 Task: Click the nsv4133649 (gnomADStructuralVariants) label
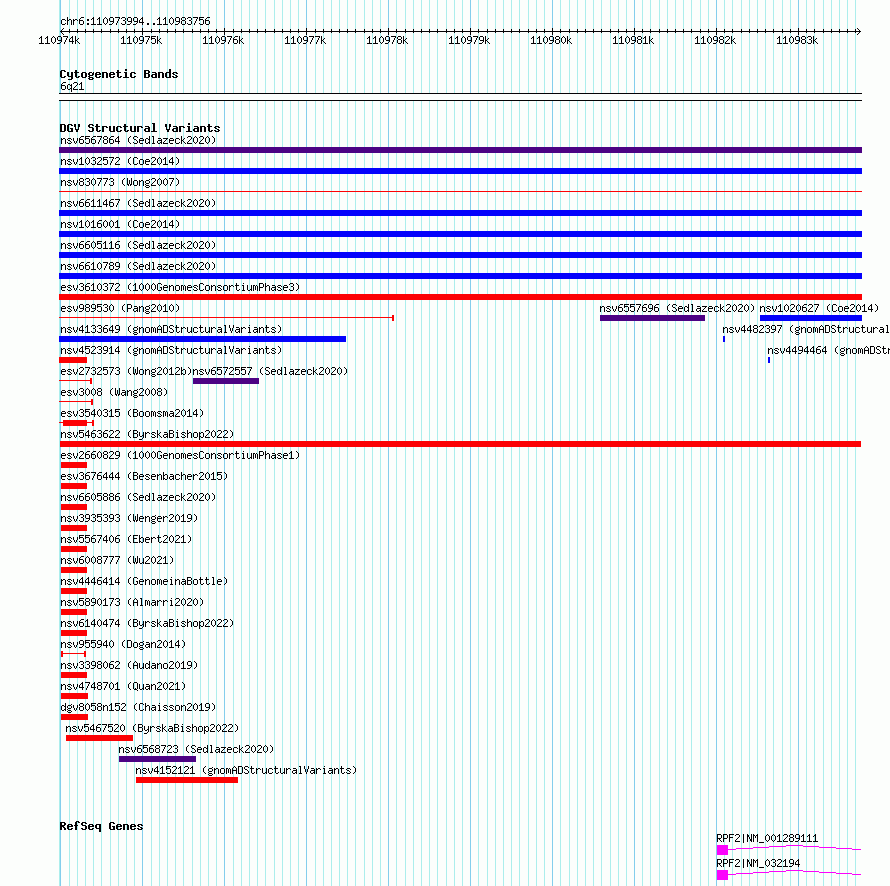(171, 329)
